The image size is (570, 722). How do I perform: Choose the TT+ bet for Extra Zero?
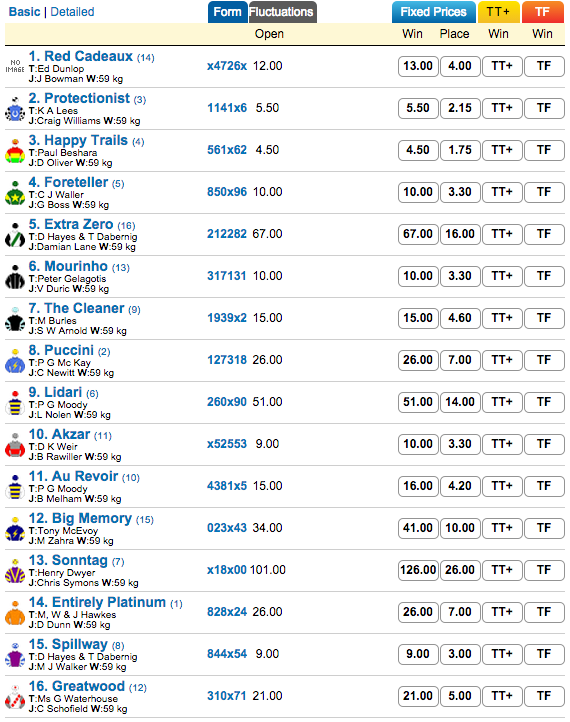coord(502,234)
